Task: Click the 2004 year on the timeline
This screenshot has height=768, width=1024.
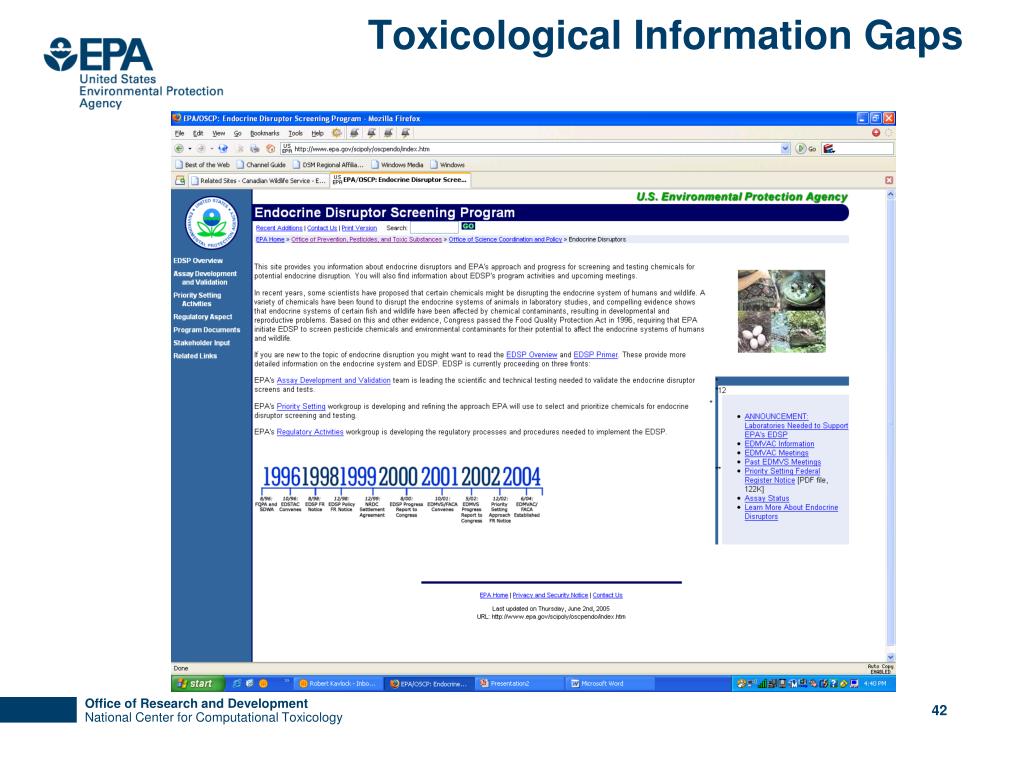Action: tap(521, 477)
